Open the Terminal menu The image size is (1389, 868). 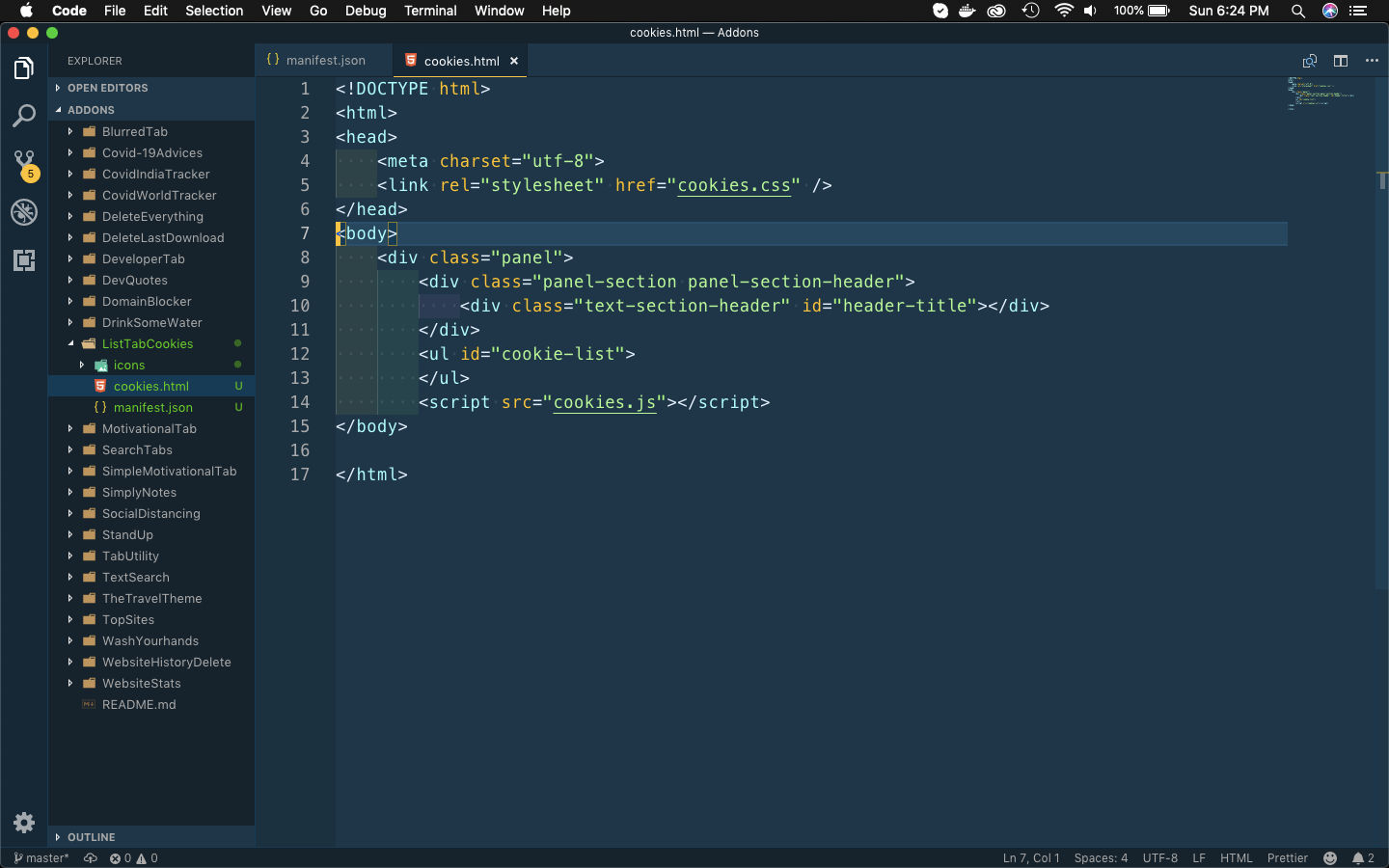(430, 11)
